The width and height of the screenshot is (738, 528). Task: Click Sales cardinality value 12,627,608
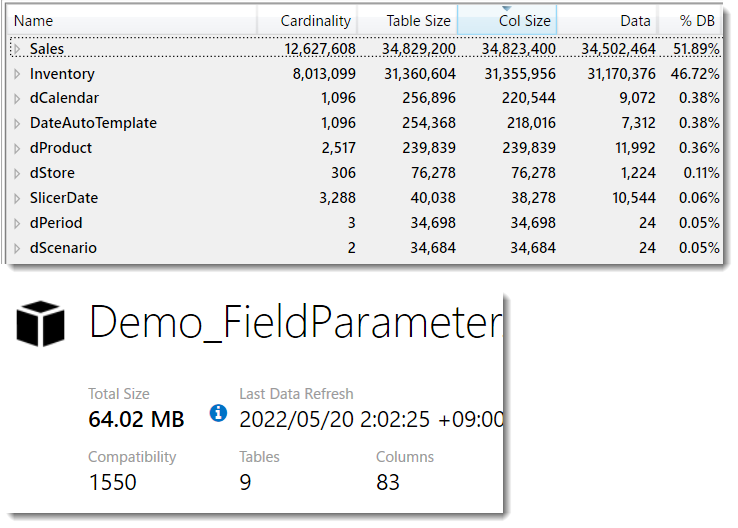(320, 49)
